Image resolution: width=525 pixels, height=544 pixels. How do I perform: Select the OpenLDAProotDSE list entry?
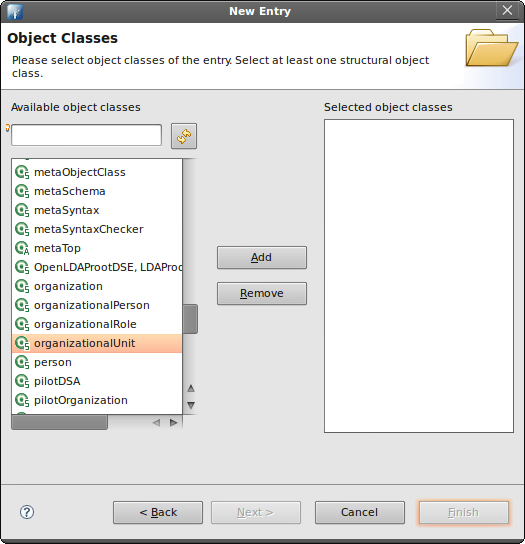pyautogui.click(x=97, y=267)
